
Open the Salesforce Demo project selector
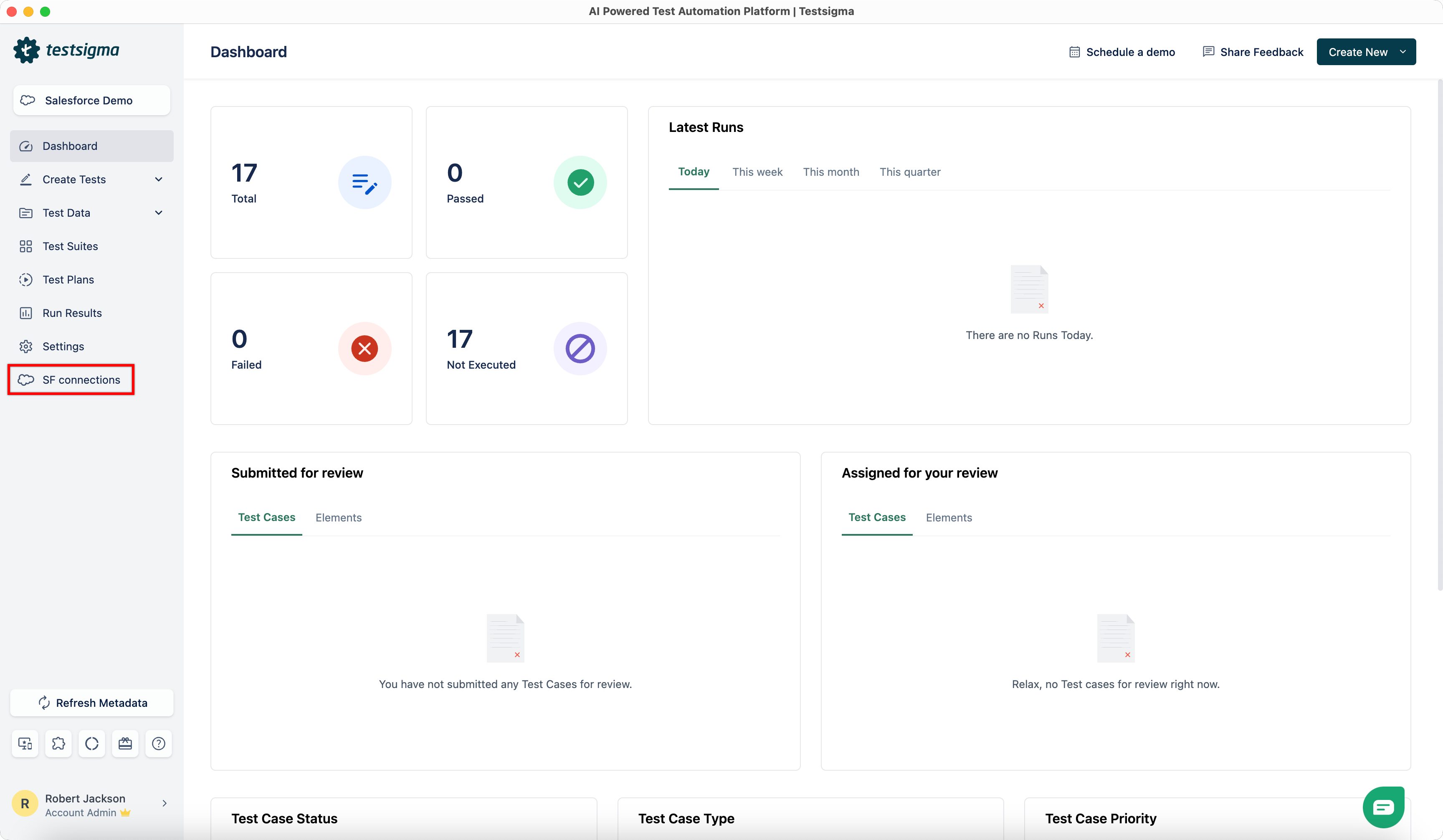pyautogui.click(x=91, y=100)
